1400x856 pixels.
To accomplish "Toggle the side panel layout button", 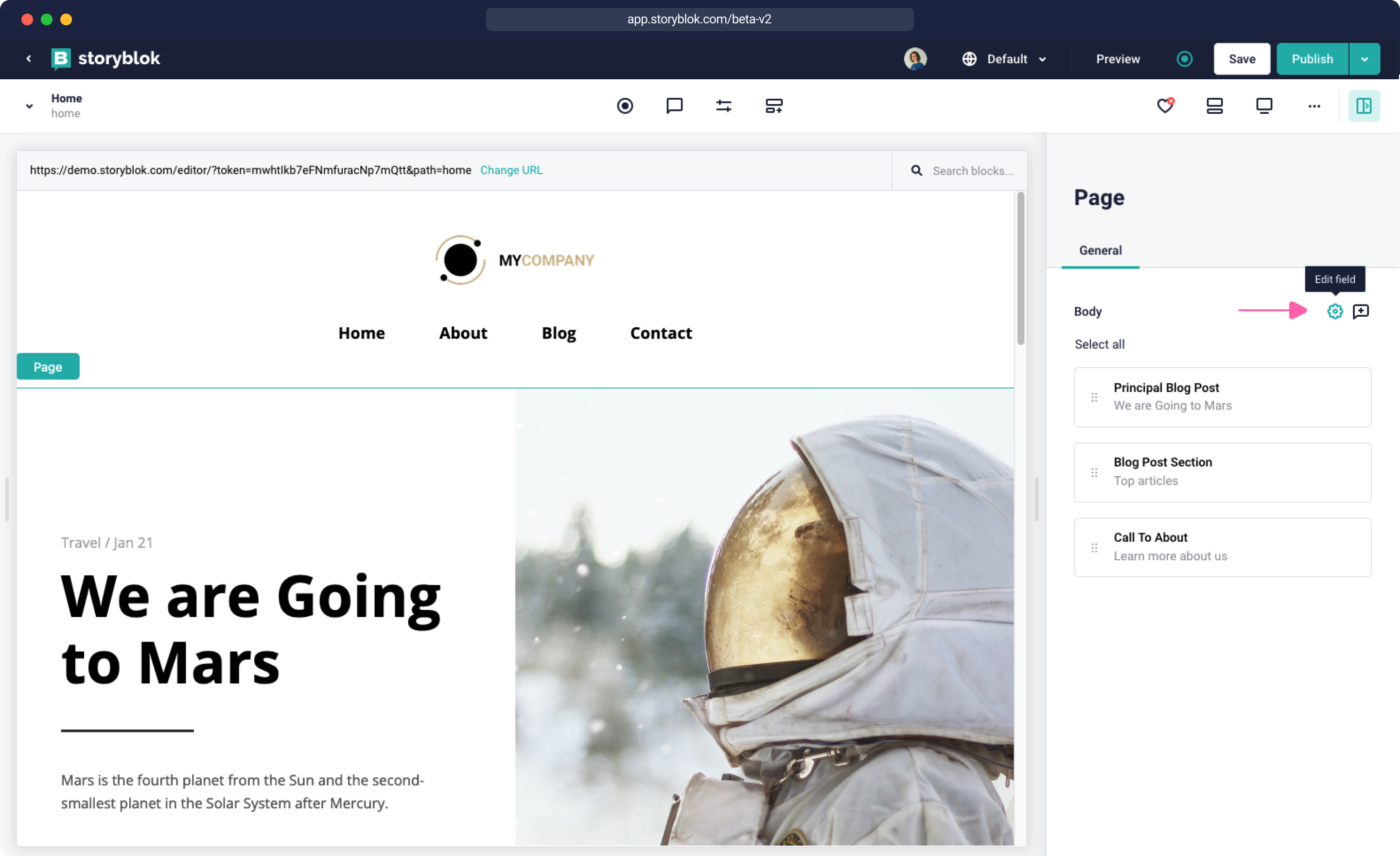I will 1363,106.
